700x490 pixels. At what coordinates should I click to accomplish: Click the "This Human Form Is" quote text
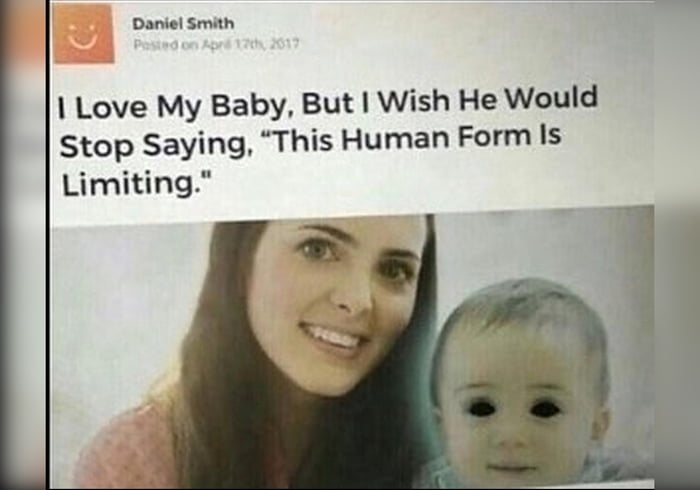(x=413, y=139)
